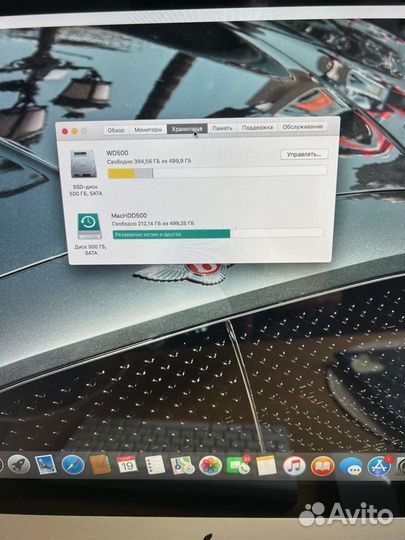Open Photos from the Dock
This screenshot has width=405, height=540.
click(x=210, y=466)
